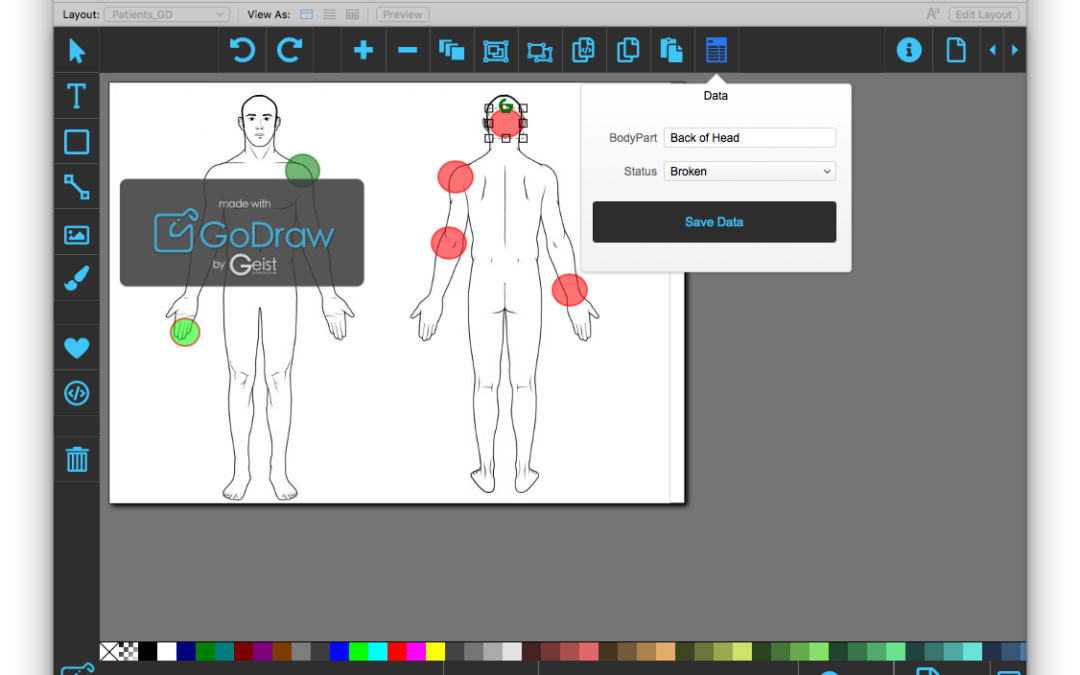Screen dimensions: 1080x675
Task: Pick the black color swatch
Action: tap(147, 652)
